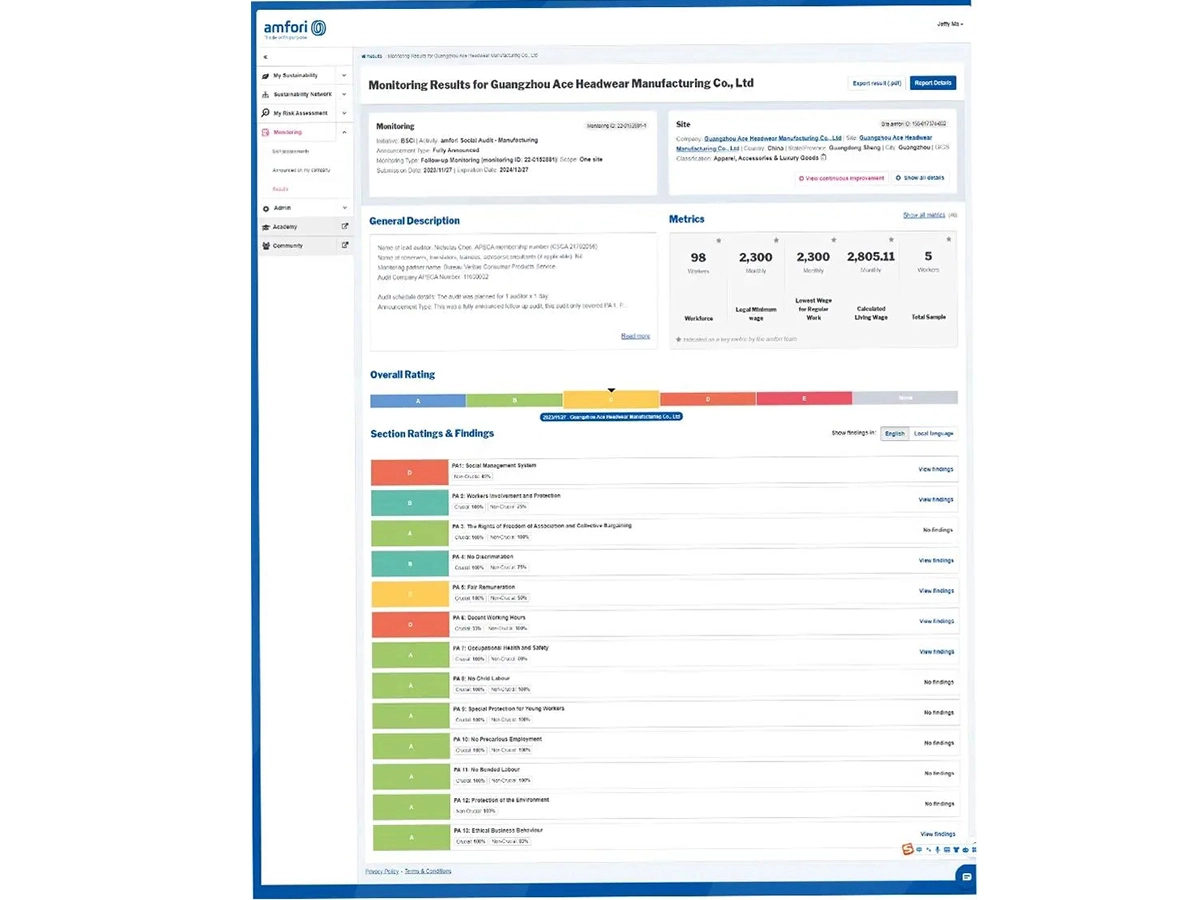This screenshot has width=1200, height=900.
Task: Click Show all metrics link
Action: 923,215
